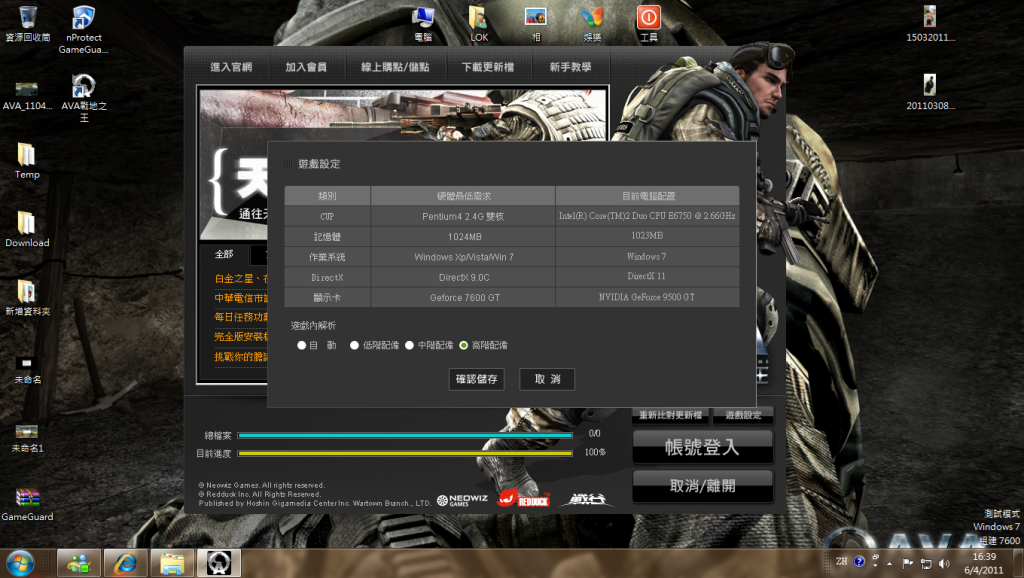Viewport: 1024px width, 578px height.
Task: Click the 確認儲存 button
Action: (477, 379)
